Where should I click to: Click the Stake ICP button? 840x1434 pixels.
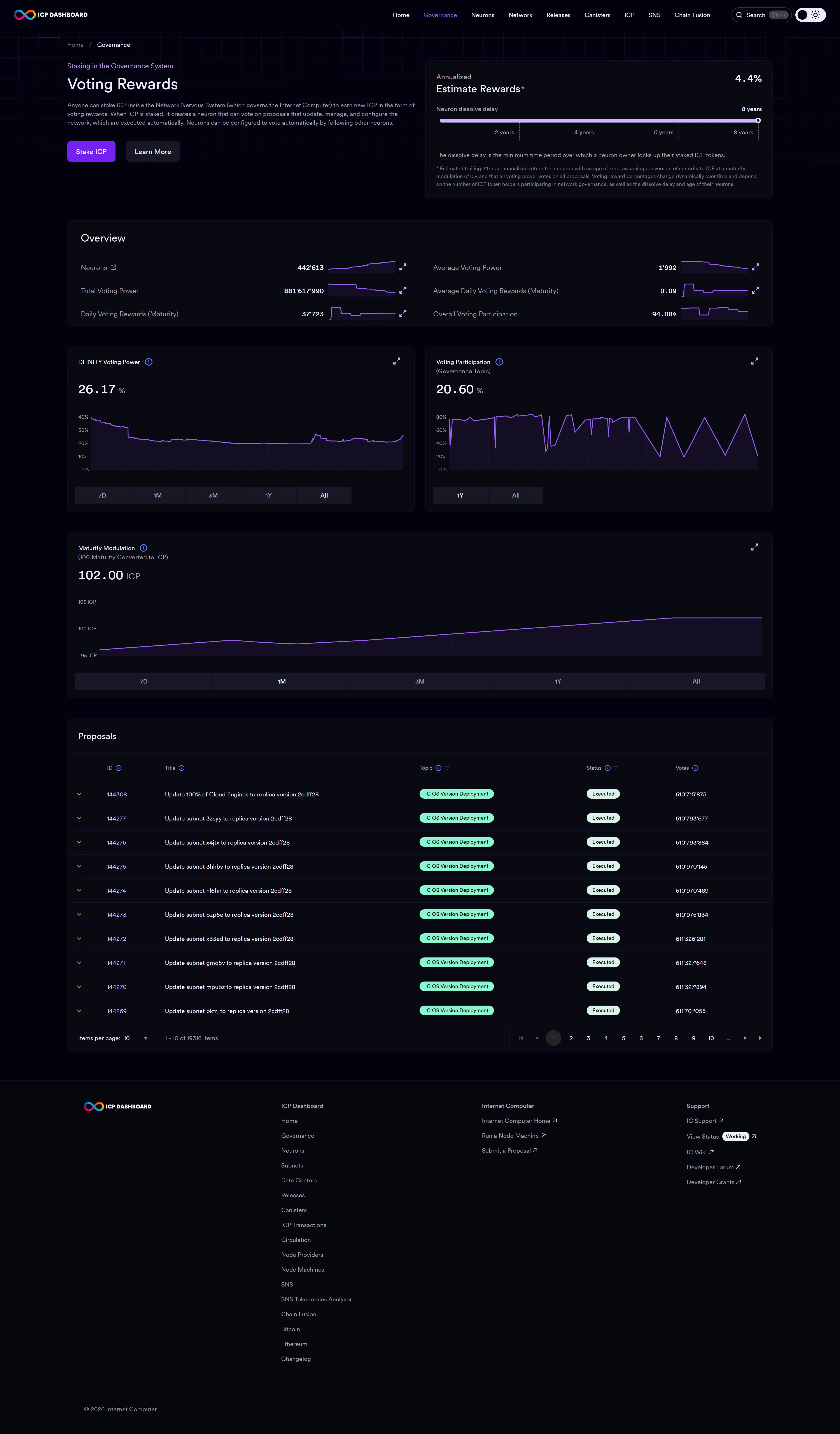point(91,151)
